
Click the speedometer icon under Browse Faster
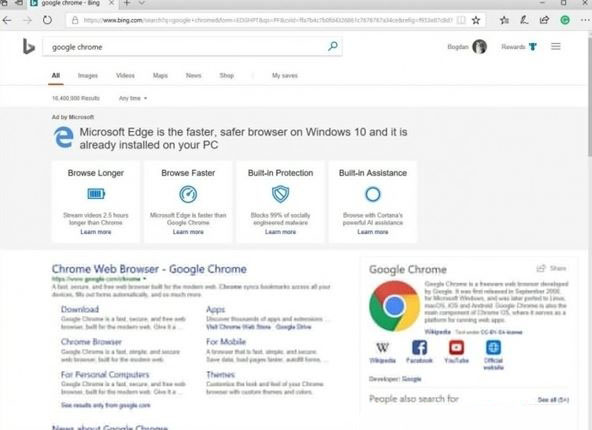tap(188, 194)
